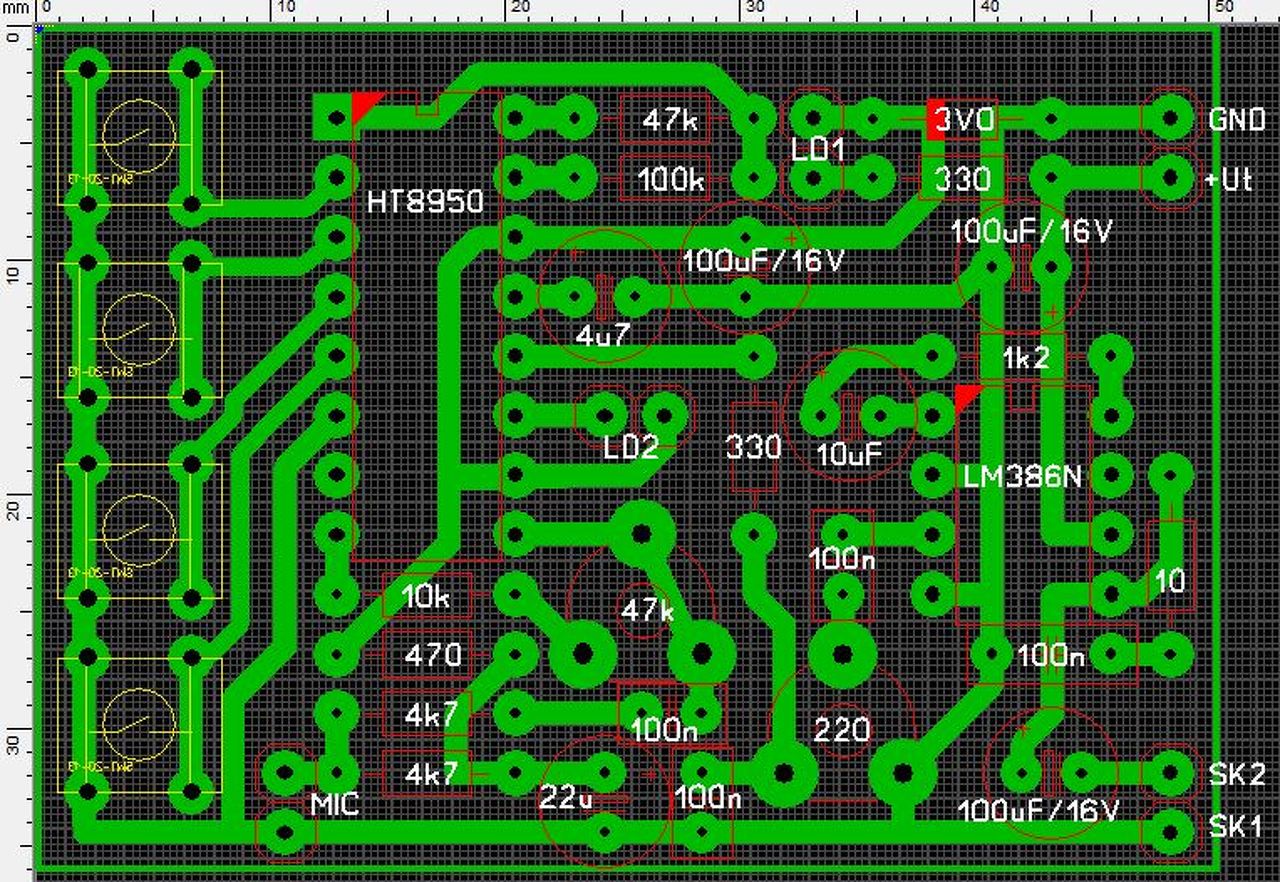
Task: Select the HT8950 chip label
Action: coord(425,201)
